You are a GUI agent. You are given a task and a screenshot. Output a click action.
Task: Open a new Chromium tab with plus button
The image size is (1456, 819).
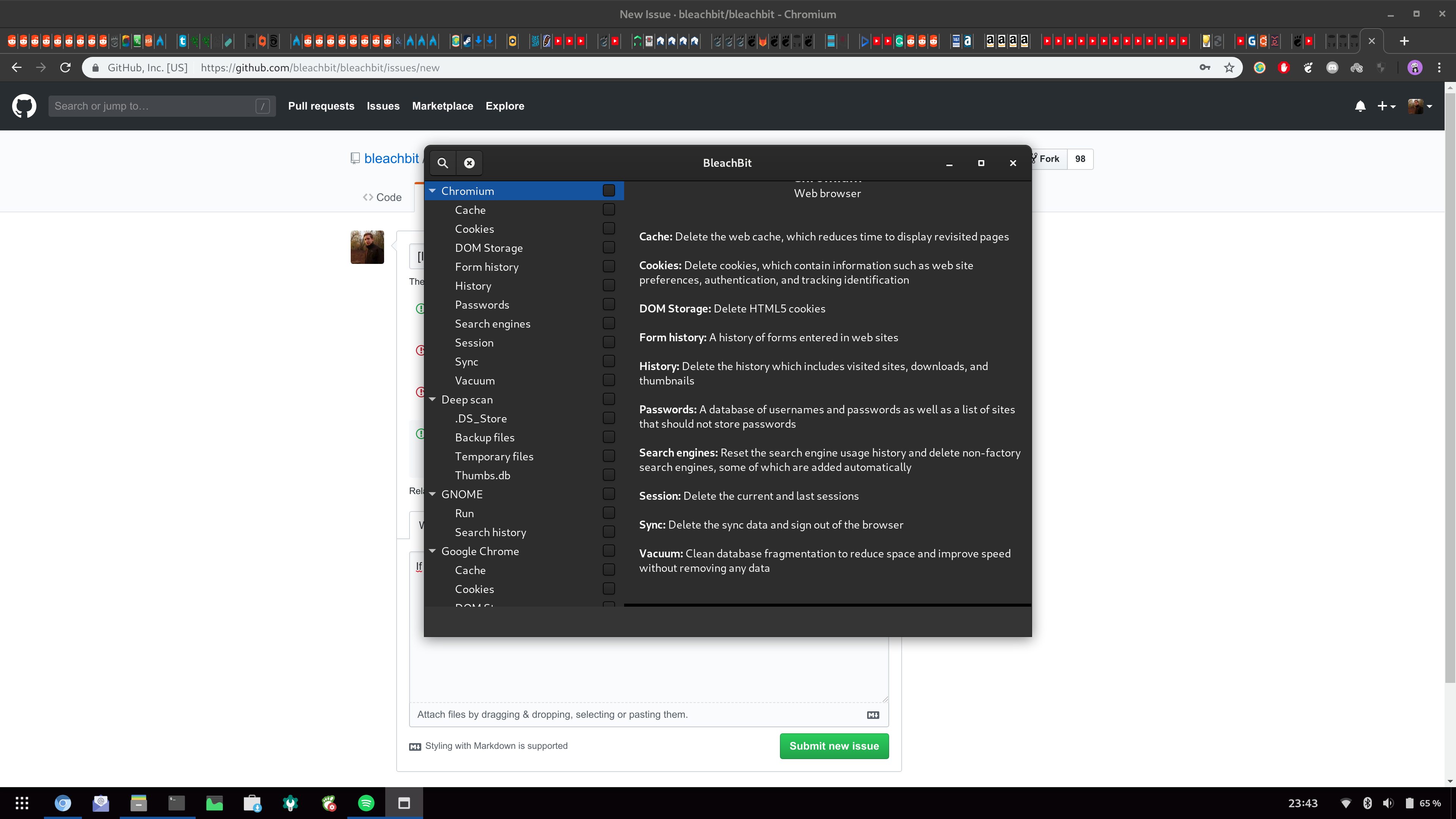tap(1404, 41)
